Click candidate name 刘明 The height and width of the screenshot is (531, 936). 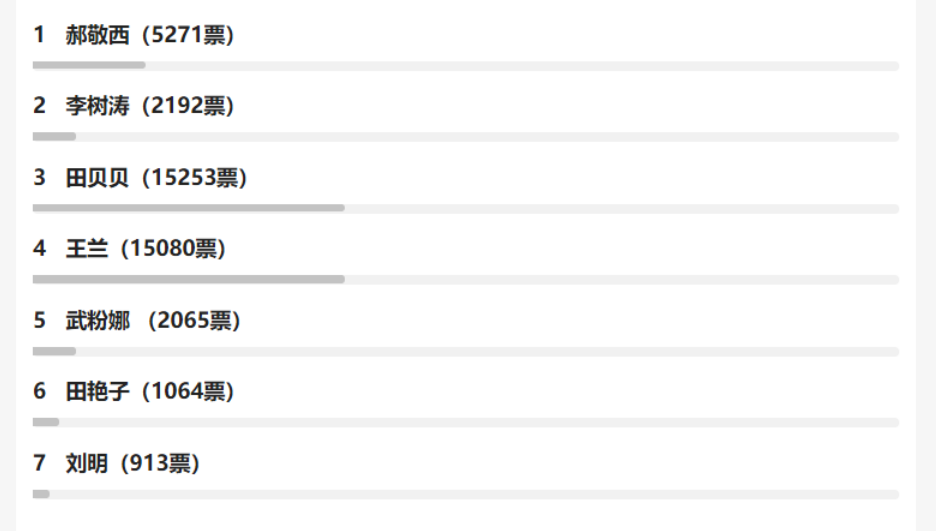coord(87,464)
